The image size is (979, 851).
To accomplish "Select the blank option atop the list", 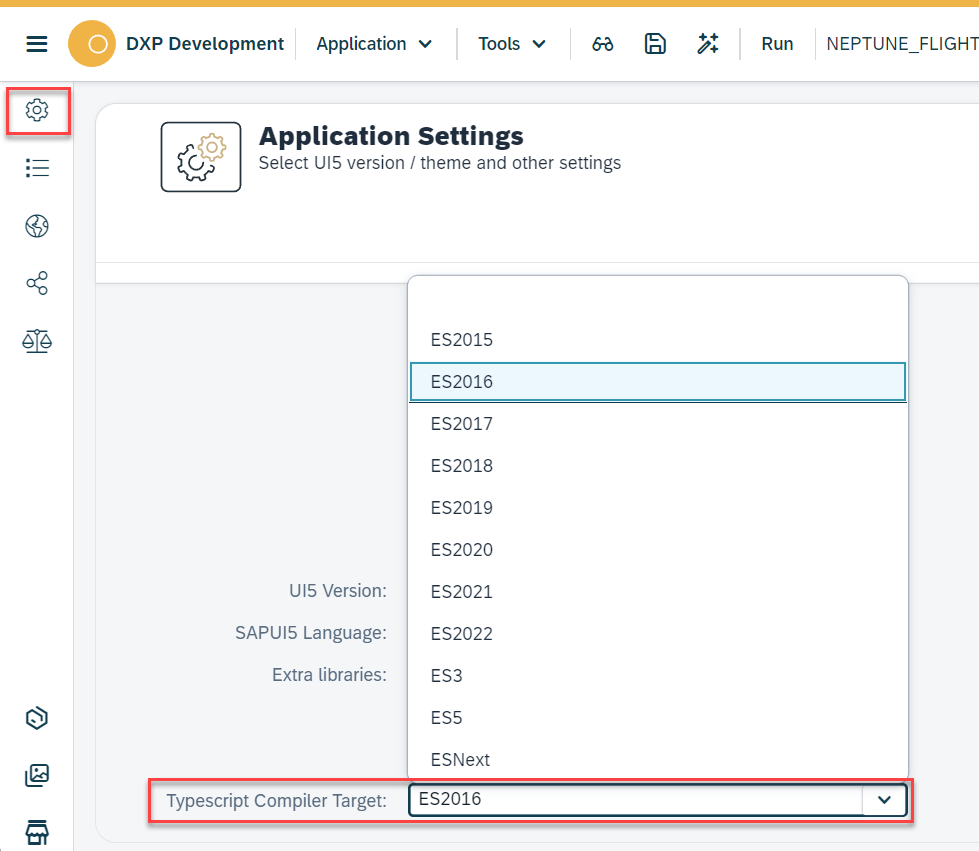I will 657,298.
